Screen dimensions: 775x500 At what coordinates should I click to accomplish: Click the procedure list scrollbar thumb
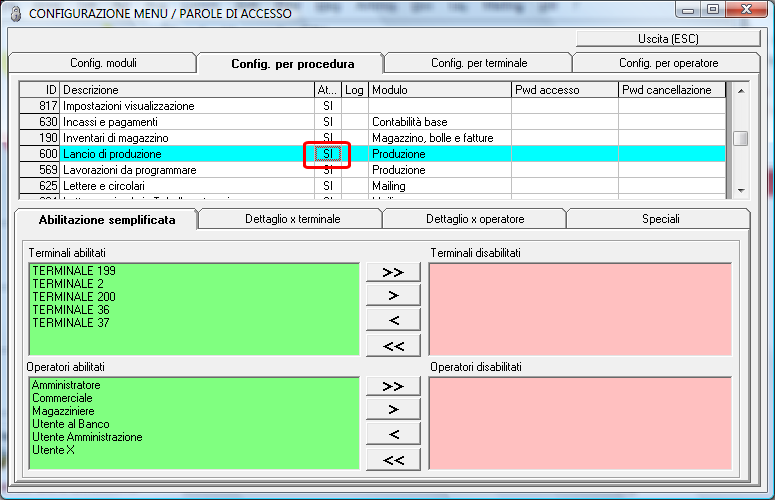740,138
